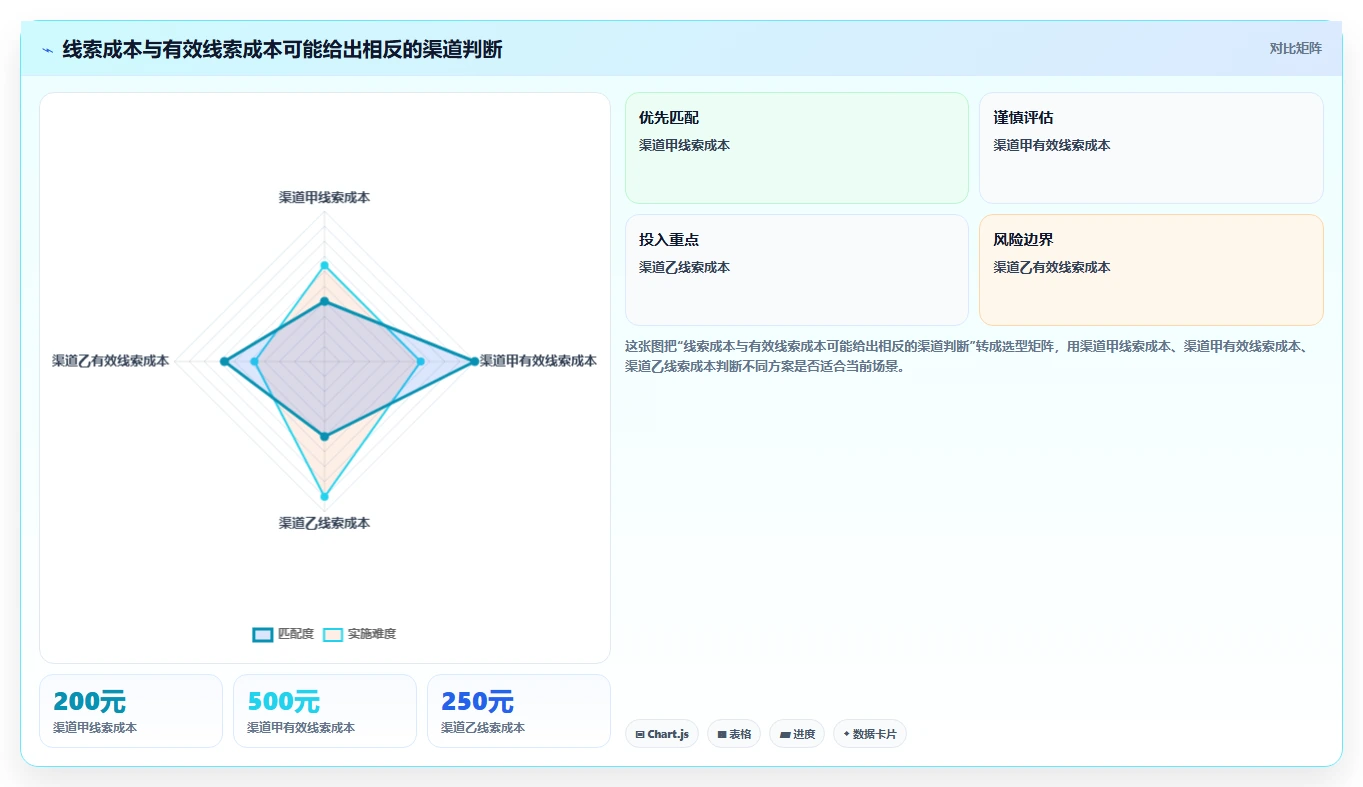Click the page title 线索成本与有效线索成本
The image size is (1363, 787).
coord(283,49)
